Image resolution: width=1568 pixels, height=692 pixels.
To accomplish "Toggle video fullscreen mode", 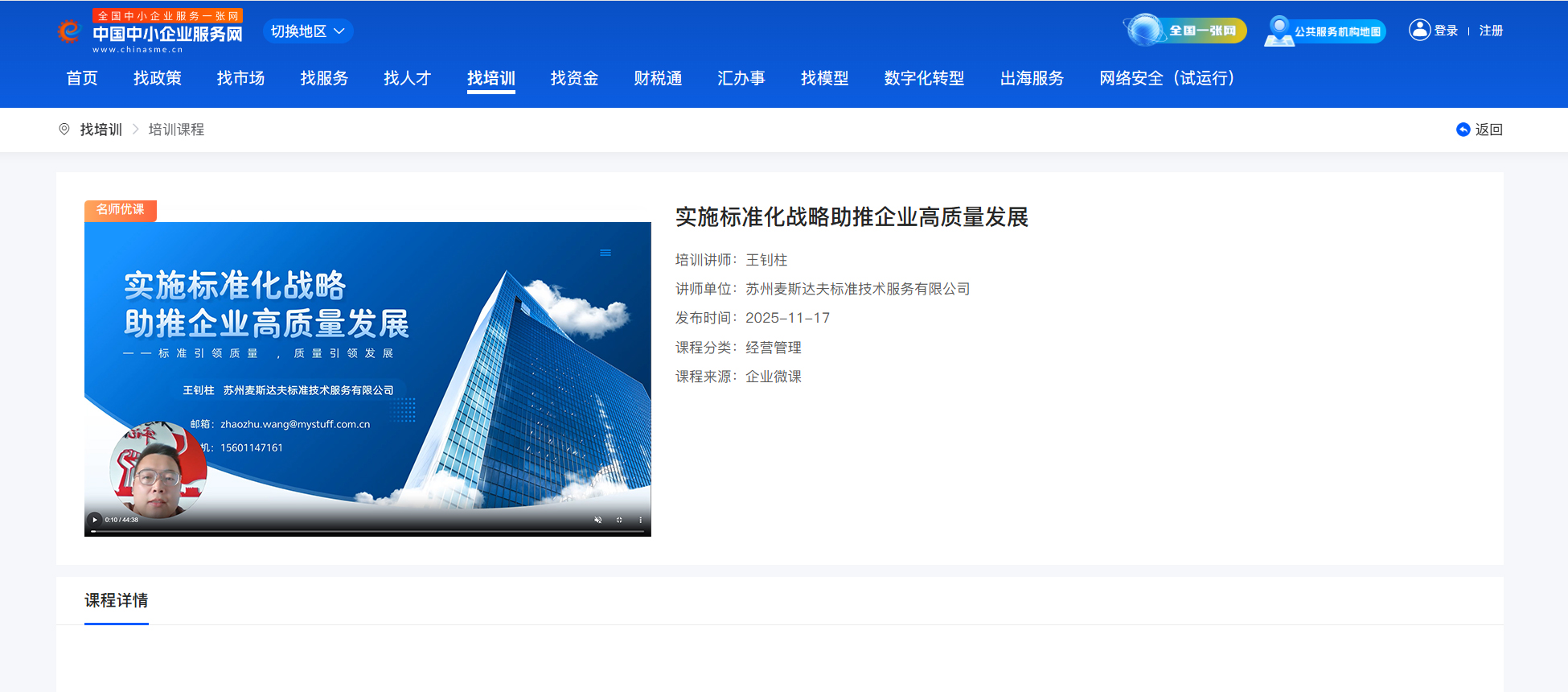I will click(619, 520).
